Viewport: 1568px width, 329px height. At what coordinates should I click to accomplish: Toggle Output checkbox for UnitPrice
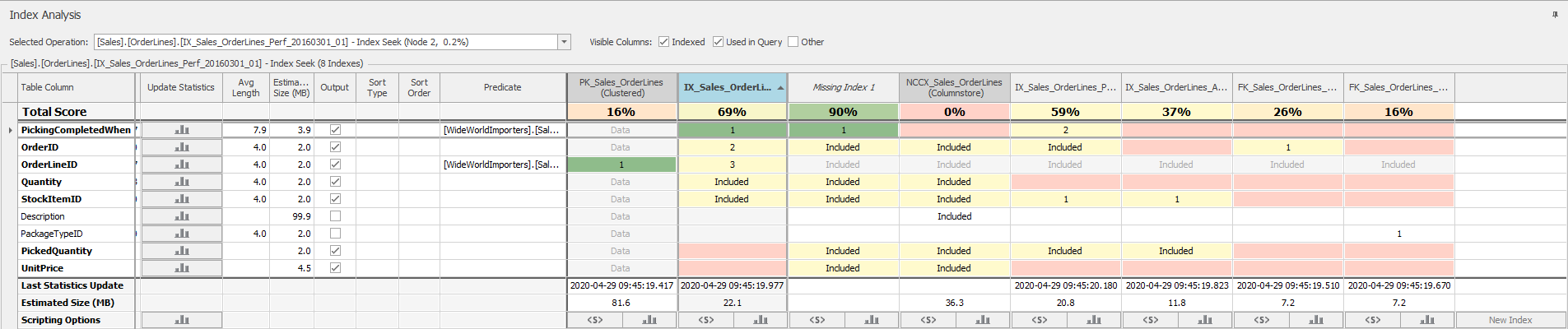tap(335, 268)
